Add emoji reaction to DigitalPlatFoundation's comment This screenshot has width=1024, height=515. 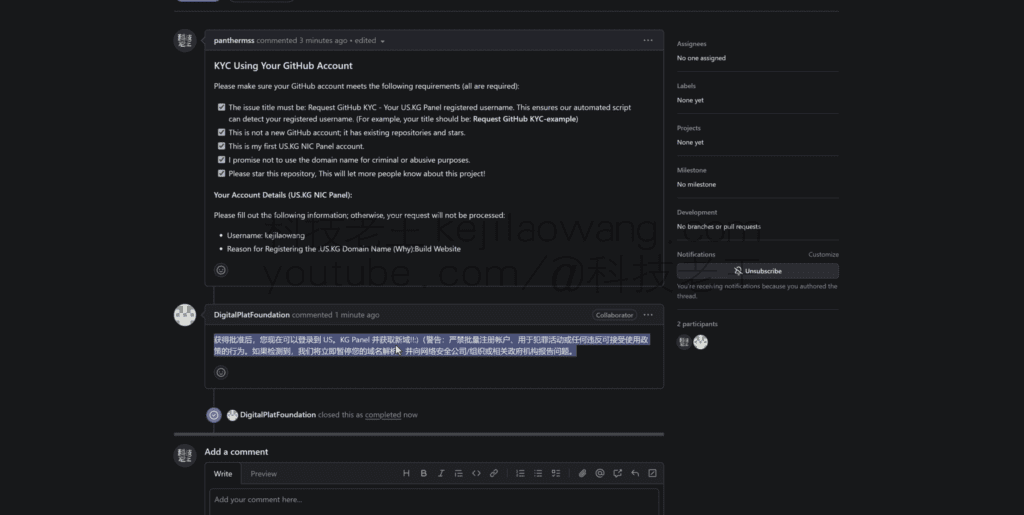221,372
